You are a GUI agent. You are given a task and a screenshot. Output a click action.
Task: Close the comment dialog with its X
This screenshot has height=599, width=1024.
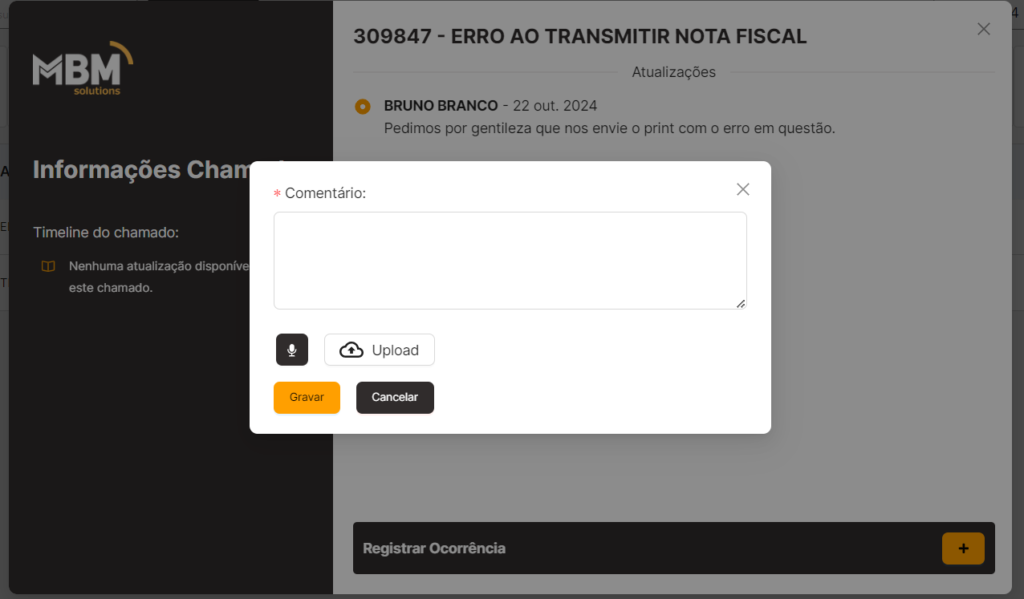[743, 189]
